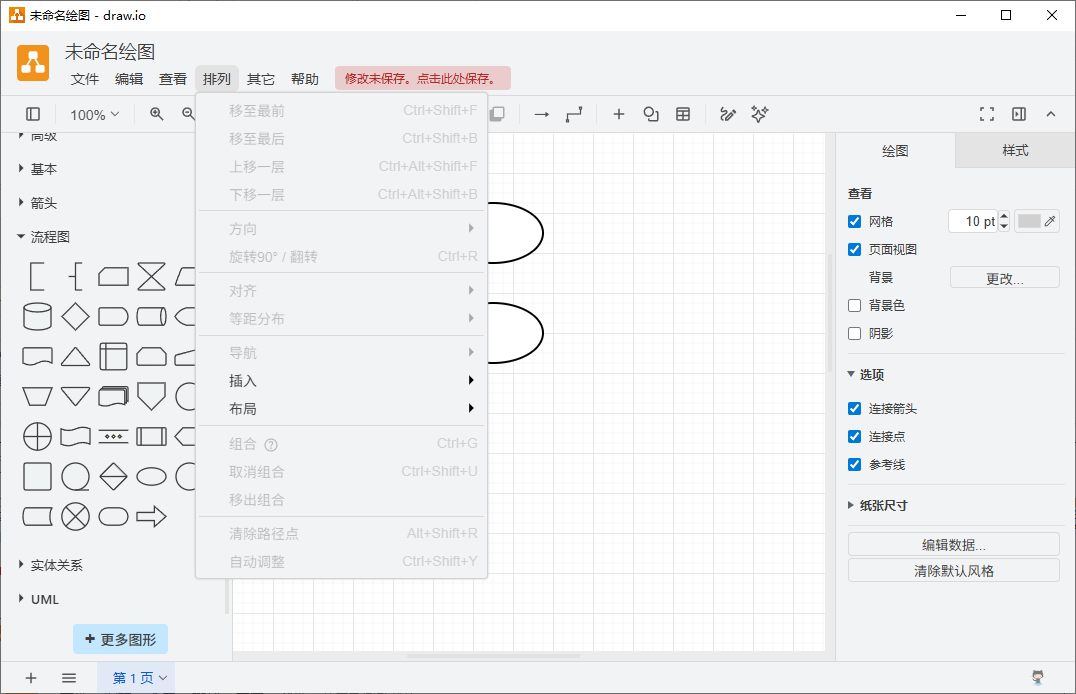
Task: Open the pages list menu icon
Action: tap(69, 678)
